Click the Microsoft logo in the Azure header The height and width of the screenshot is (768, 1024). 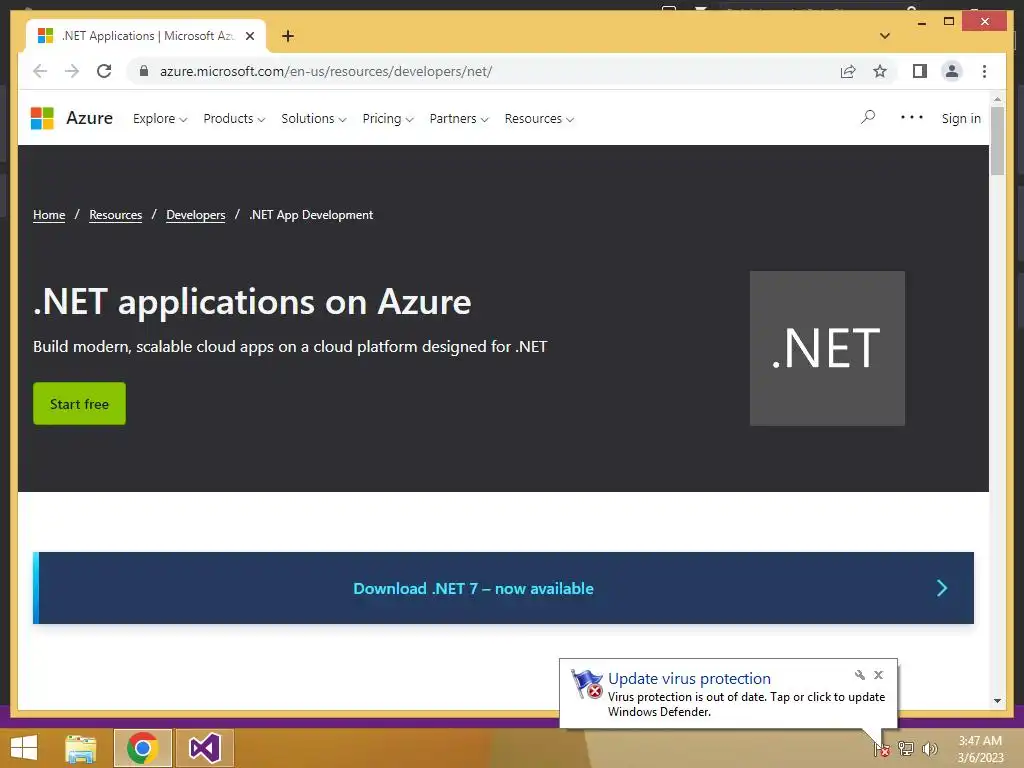42,118
